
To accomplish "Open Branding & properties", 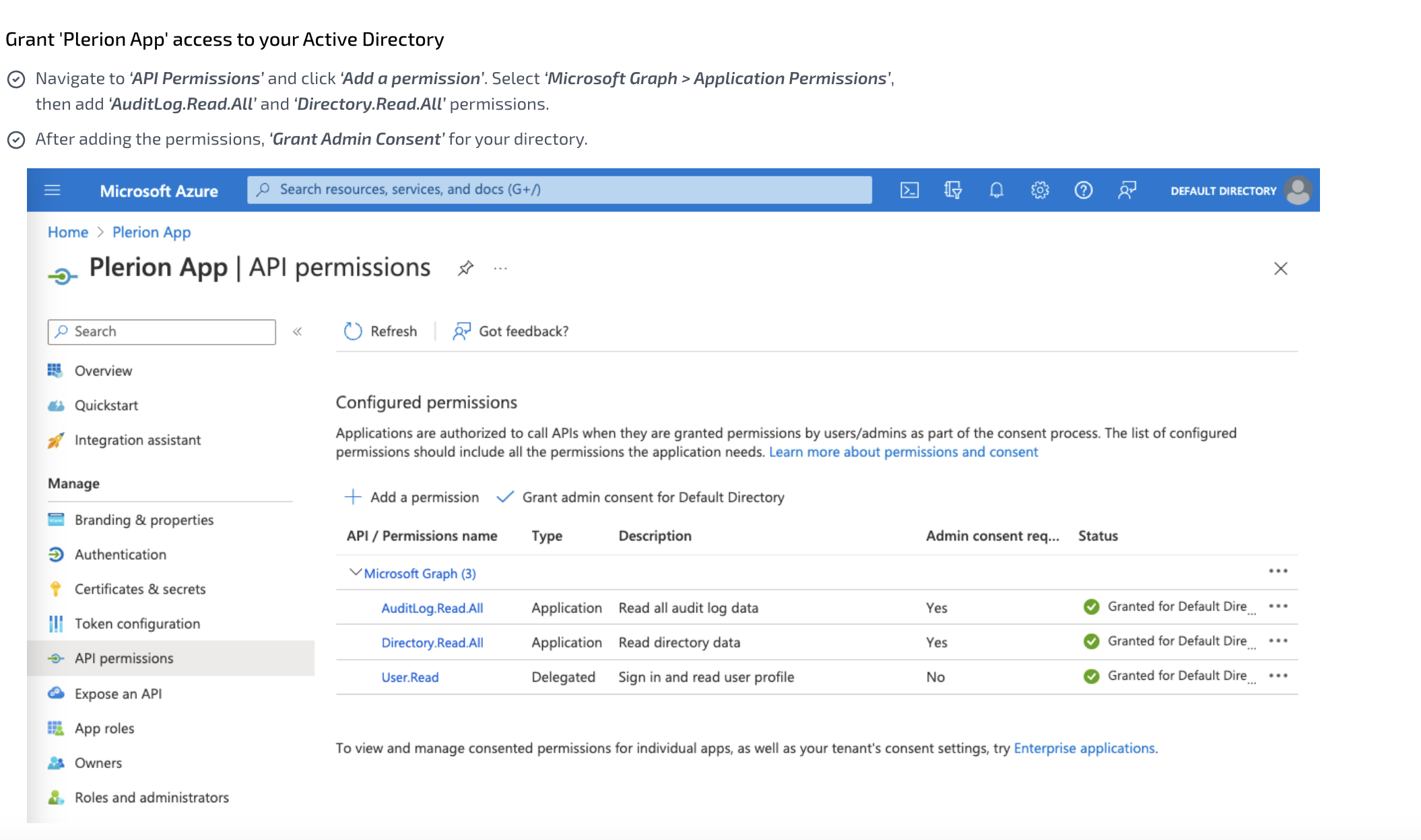I will coord(144,520).
